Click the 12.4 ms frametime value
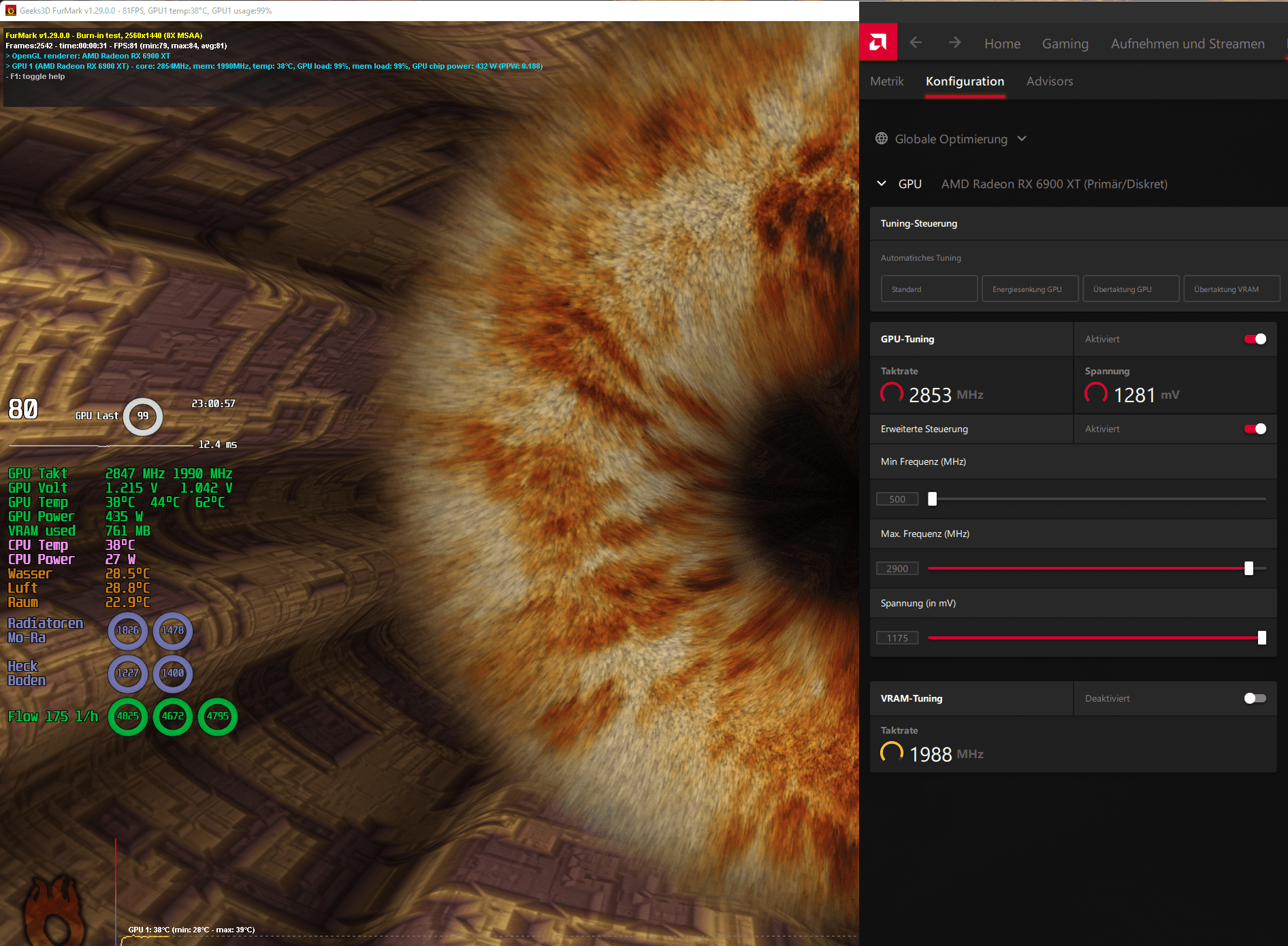Viewport: 1288px width, 946px height. point(218,444)
